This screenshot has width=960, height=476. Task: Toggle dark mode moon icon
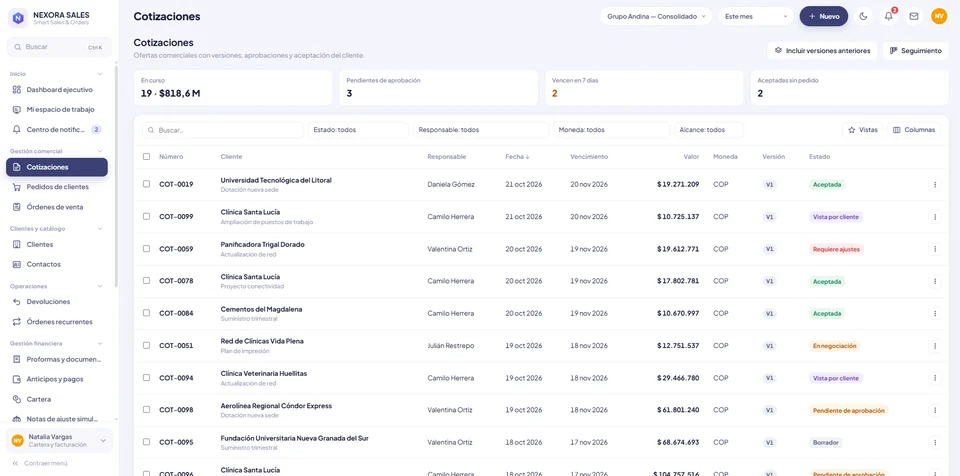point(863,17)
